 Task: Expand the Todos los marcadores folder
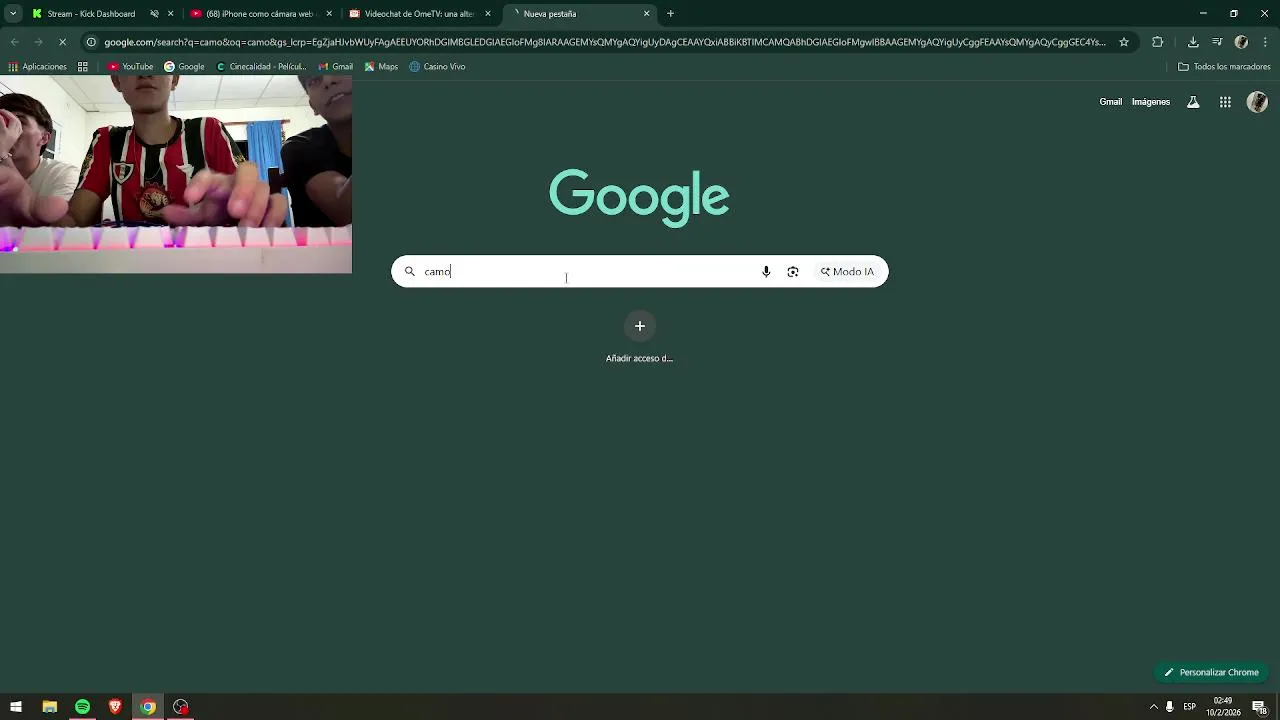click(1224, 67)
